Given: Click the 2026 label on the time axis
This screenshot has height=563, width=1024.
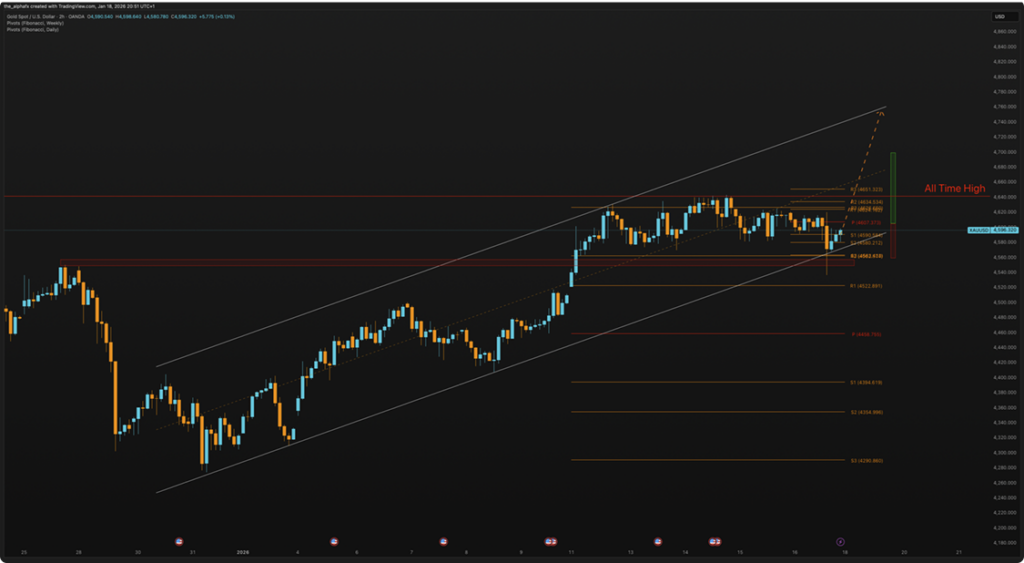Looking at the screenshot, I should (x=243, y=551).
